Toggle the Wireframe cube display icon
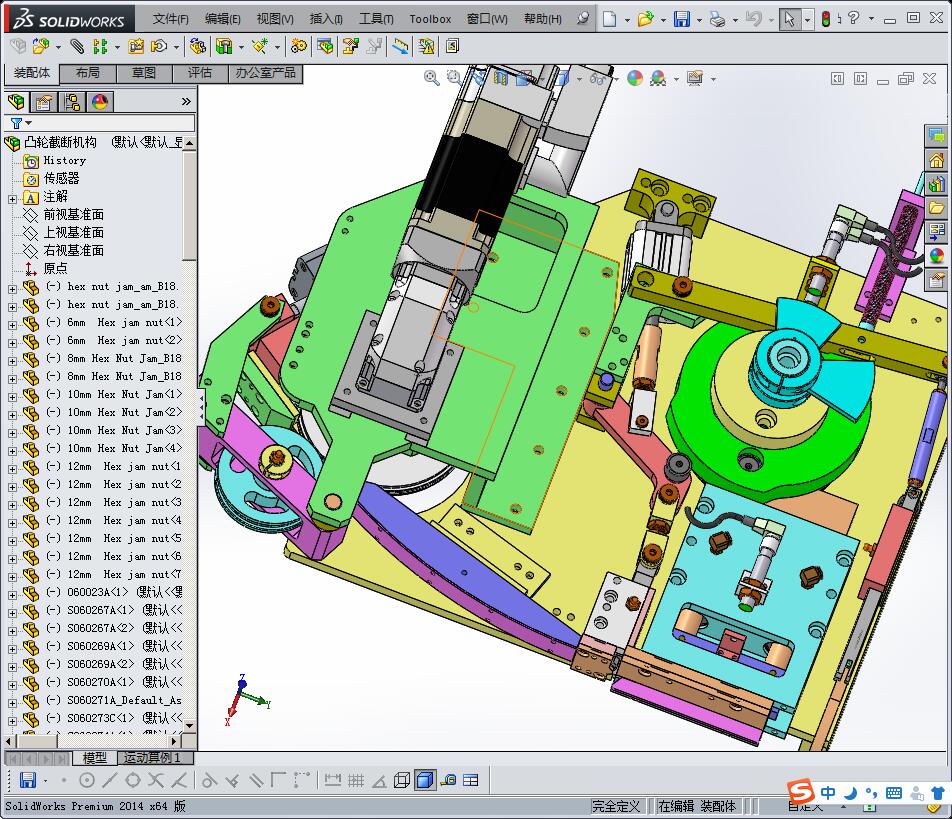The width and height of the screenshot is (952, 819). [401, 780]
